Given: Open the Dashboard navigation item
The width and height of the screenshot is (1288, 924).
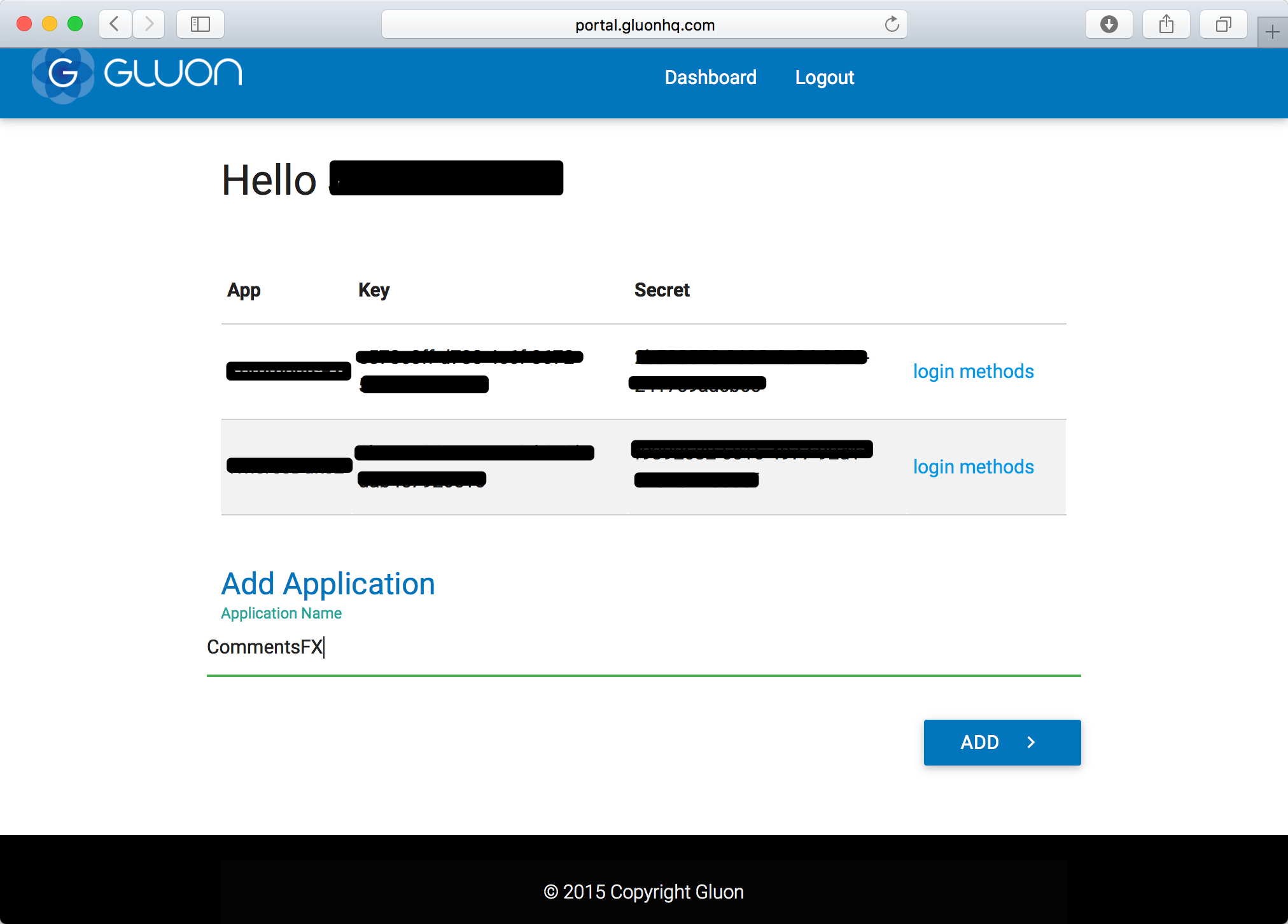Looking at the screenshot, I should click(x=711, y=77).
